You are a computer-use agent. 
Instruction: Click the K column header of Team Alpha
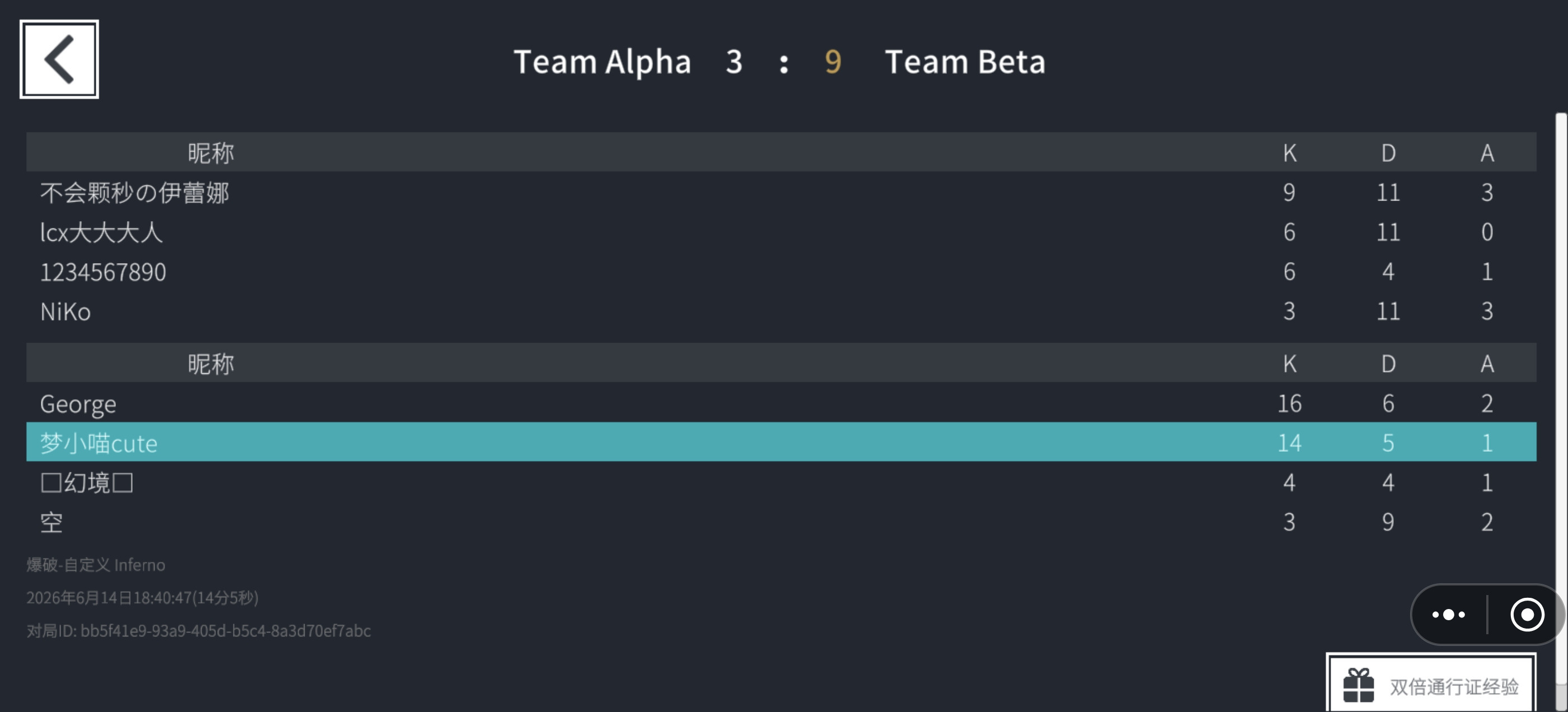(x=1289, y=153)
